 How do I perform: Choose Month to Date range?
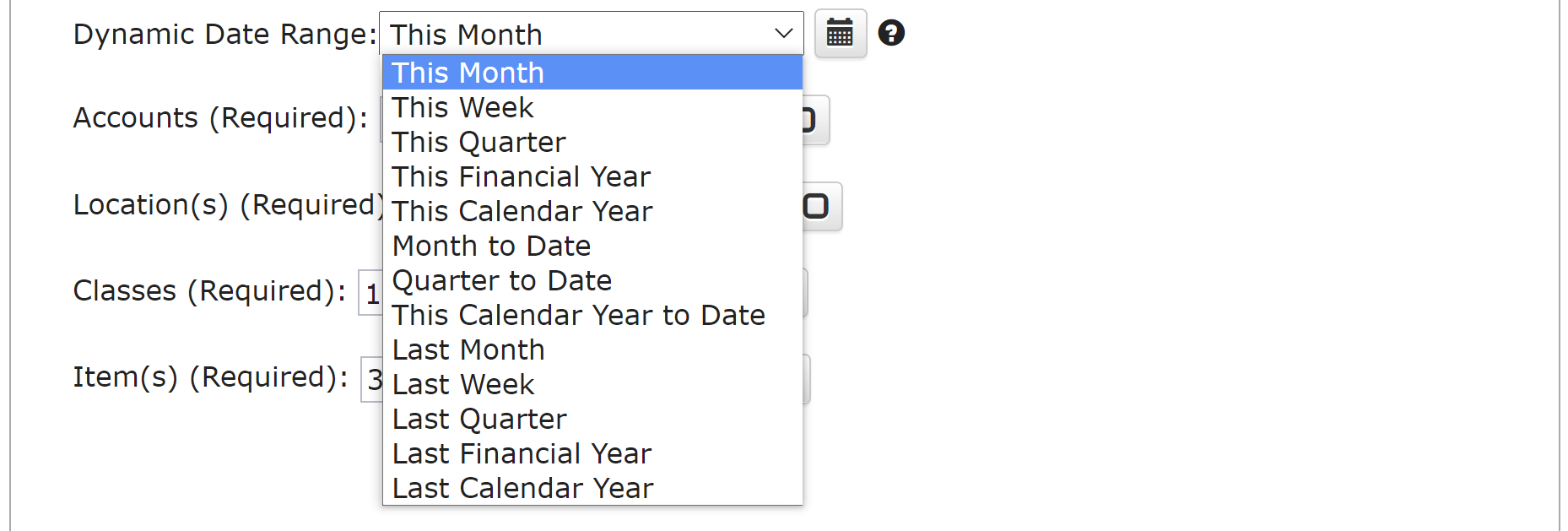(591, 246)
